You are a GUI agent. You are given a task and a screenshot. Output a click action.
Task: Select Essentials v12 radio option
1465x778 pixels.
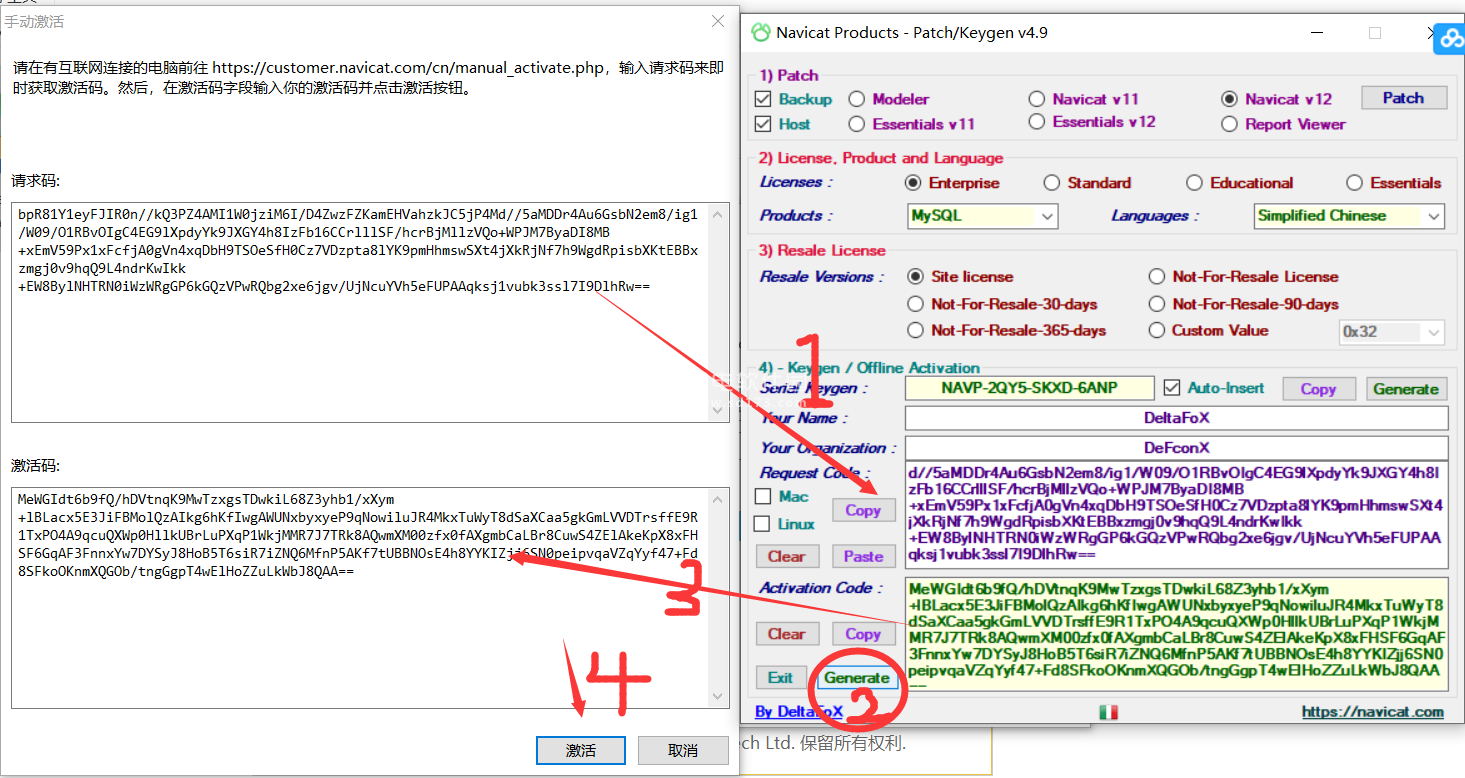[x=1037, y=122]
